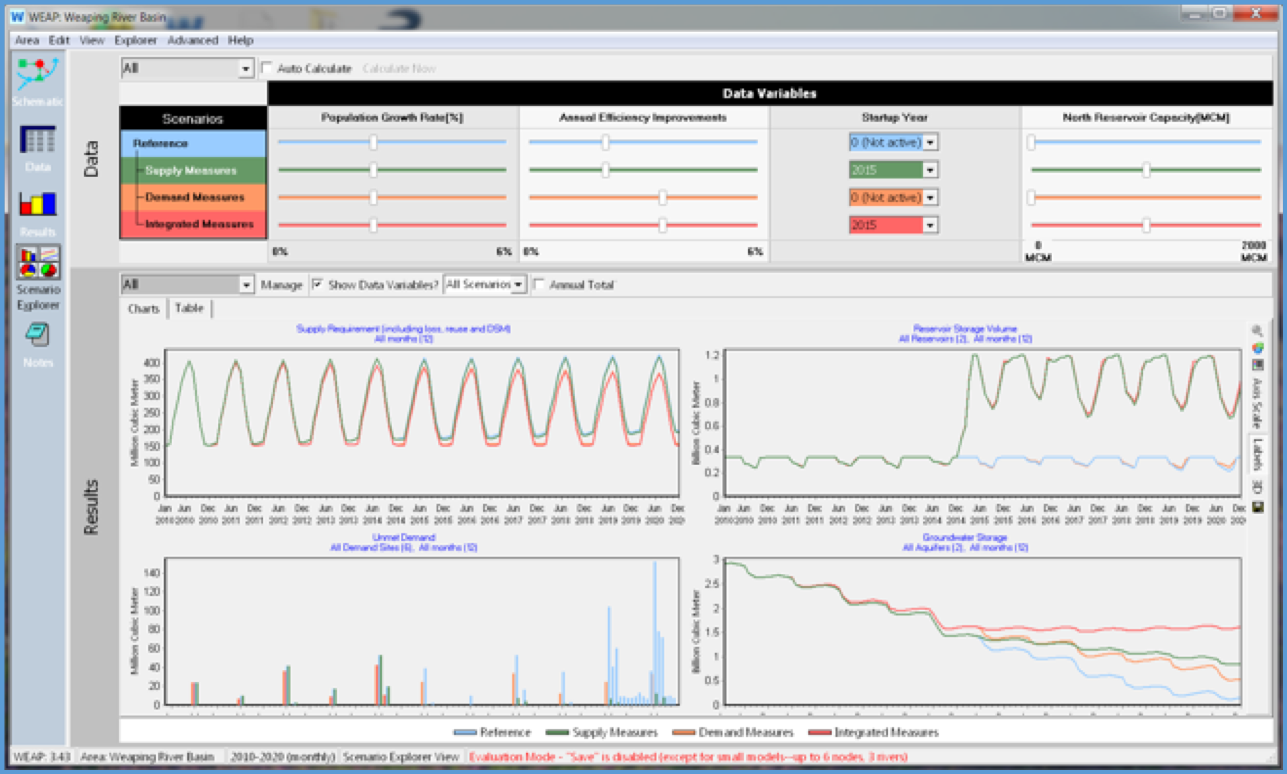Select the Integrated Measures scenario row

[193, 225]
